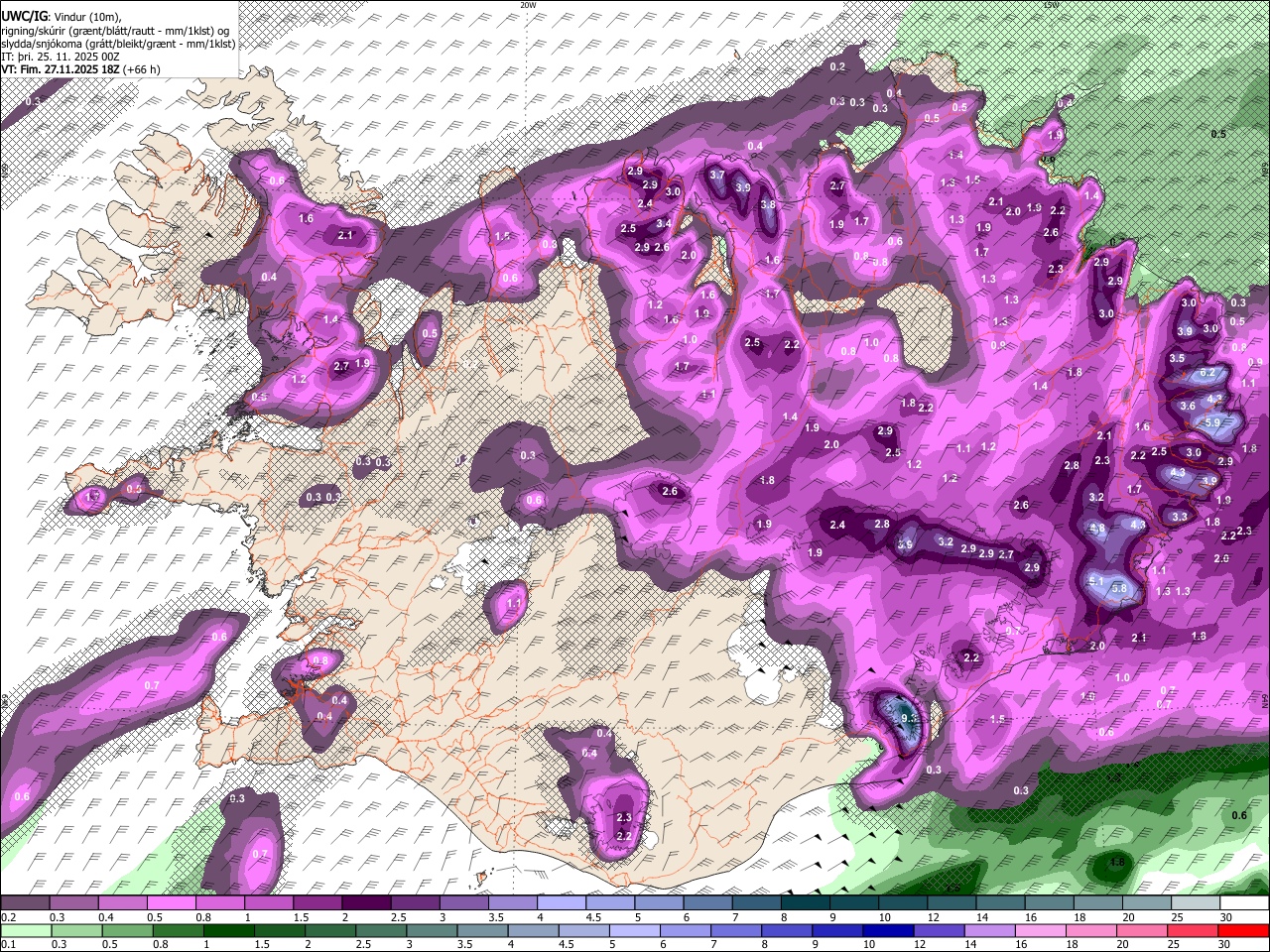Click the 3.4 value on the map
The width and height of the screenshot is (1270, 952).
(664, 224)
